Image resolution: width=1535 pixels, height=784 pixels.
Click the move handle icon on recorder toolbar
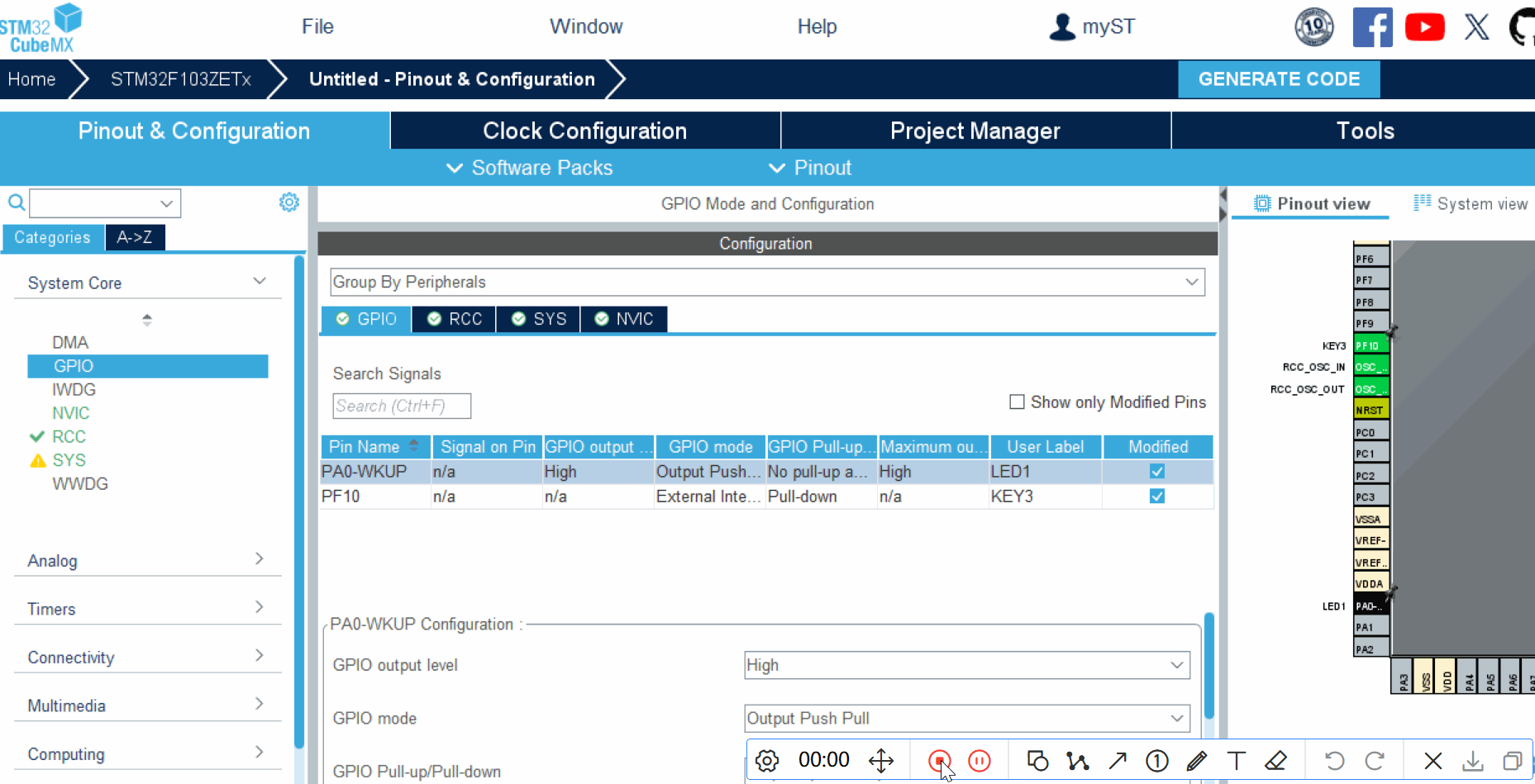pos(881,761)
